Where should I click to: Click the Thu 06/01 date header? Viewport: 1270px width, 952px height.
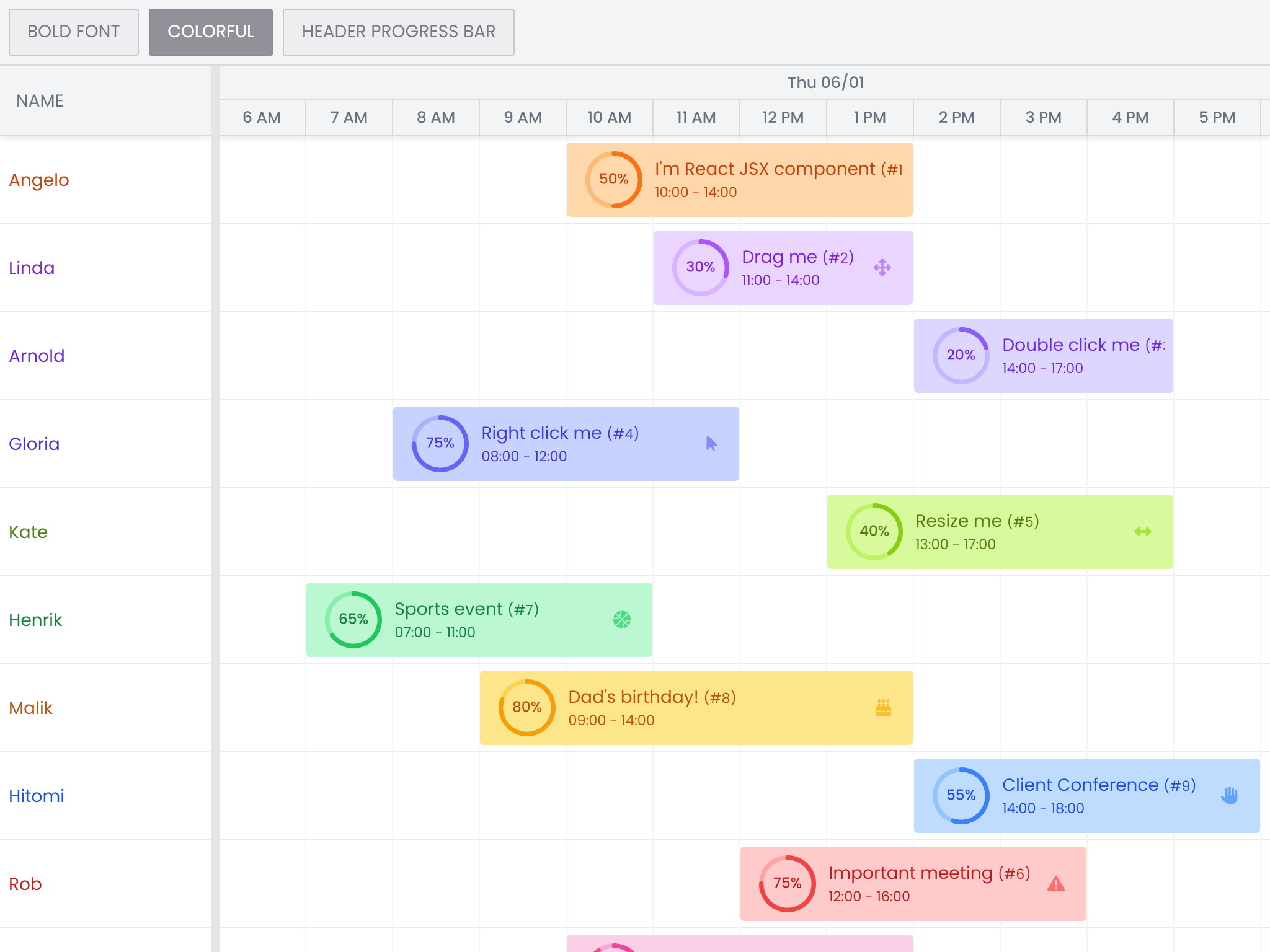click(826, 82)
